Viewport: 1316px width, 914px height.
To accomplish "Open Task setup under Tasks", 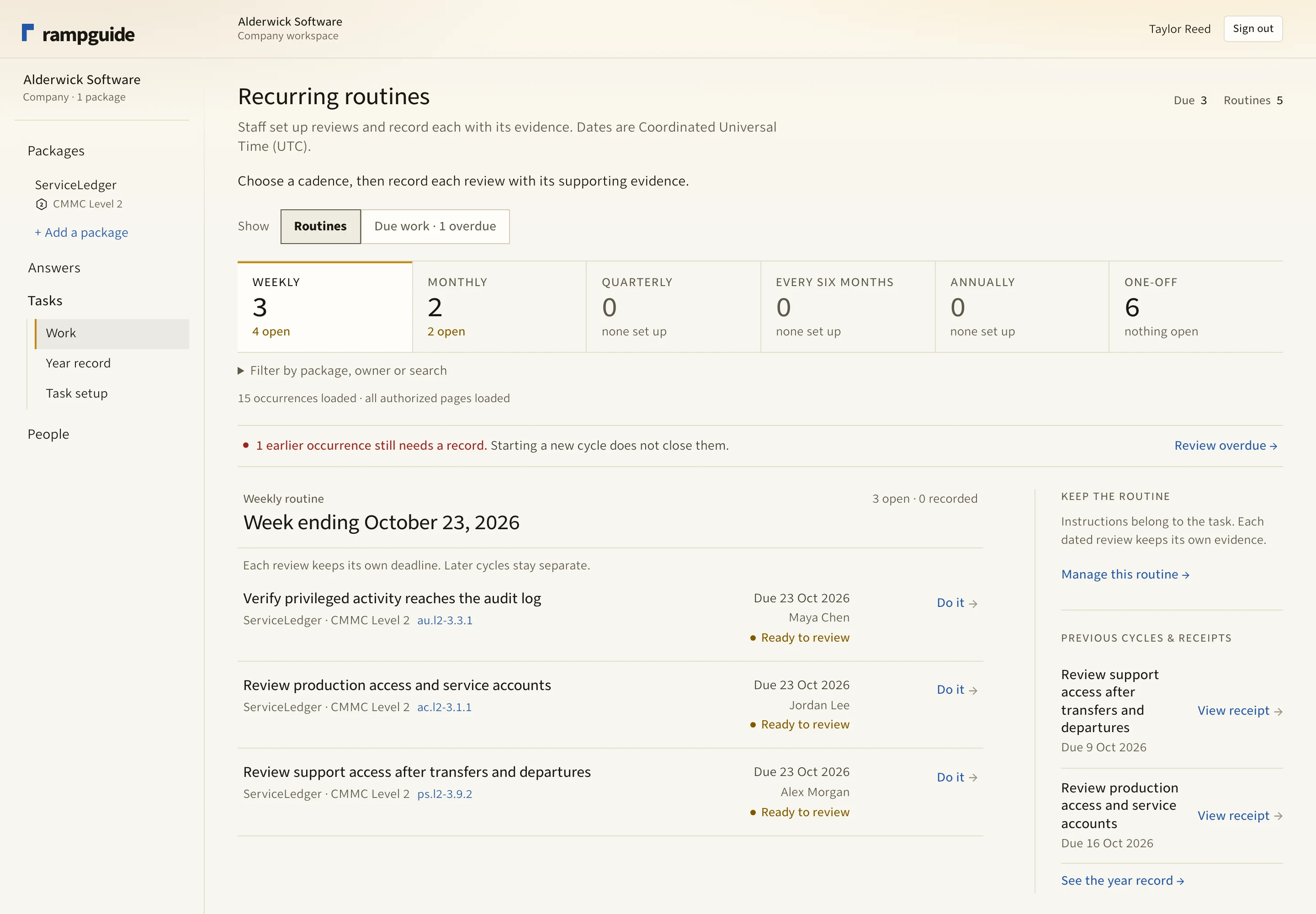I will tap(77, 393).
